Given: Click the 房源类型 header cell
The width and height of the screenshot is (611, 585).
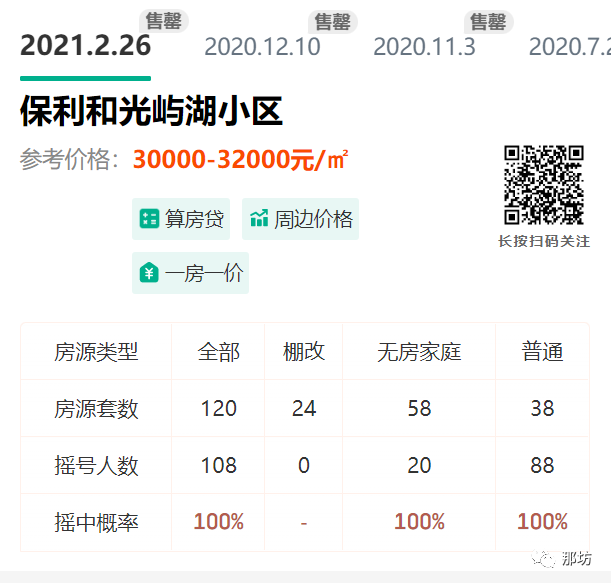Looking at the screenshot, I should click(x=96, y=352).
